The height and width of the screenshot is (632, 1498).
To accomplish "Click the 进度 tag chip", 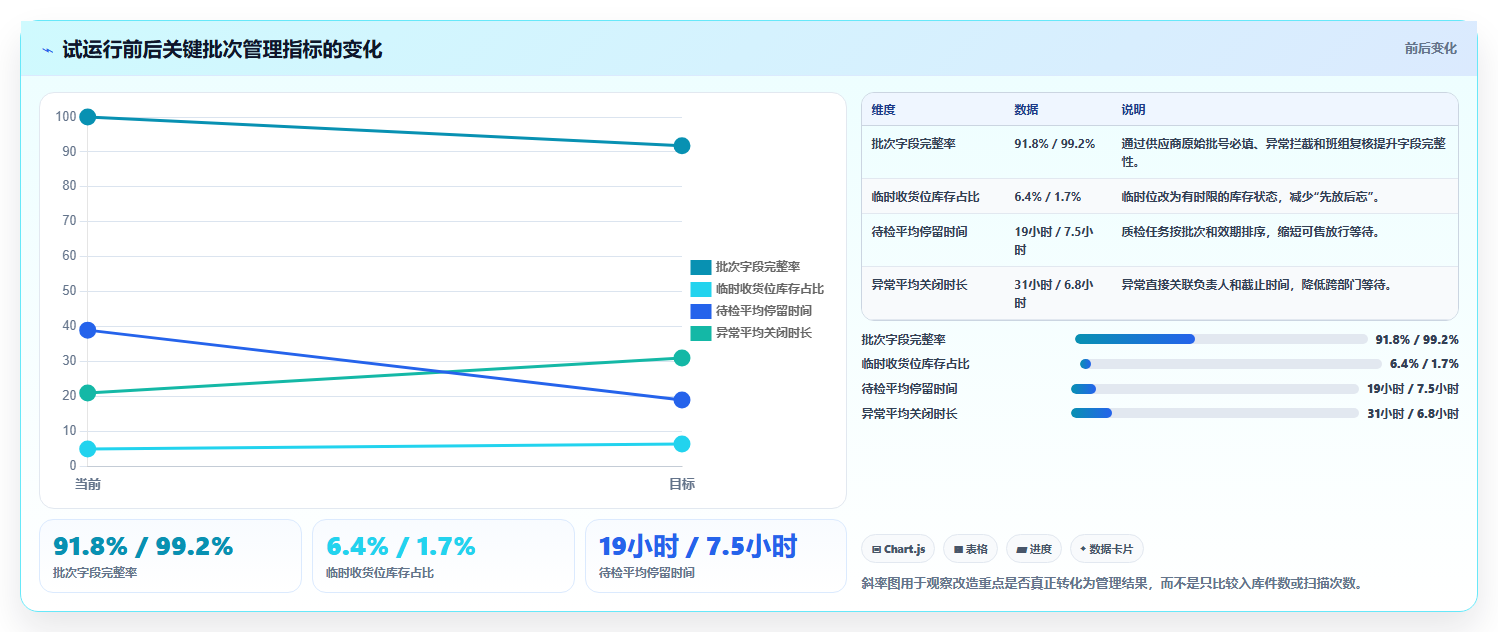I will tap(1034, 549).
